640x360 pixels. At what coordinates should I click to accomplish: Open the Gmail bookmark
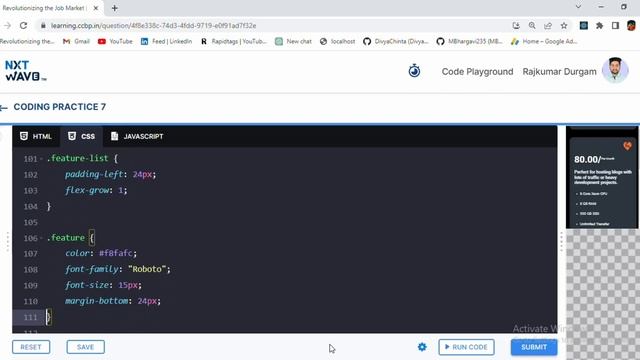76,41
